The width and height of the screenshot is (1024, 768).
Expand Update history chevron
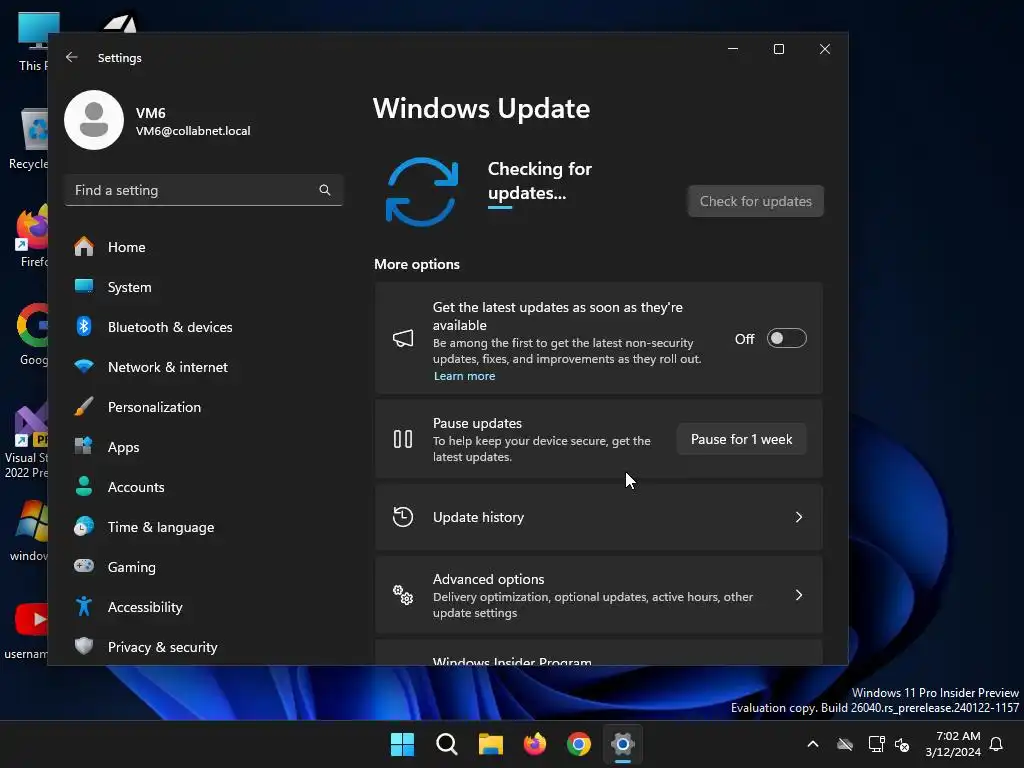click(x=799, y=517)
